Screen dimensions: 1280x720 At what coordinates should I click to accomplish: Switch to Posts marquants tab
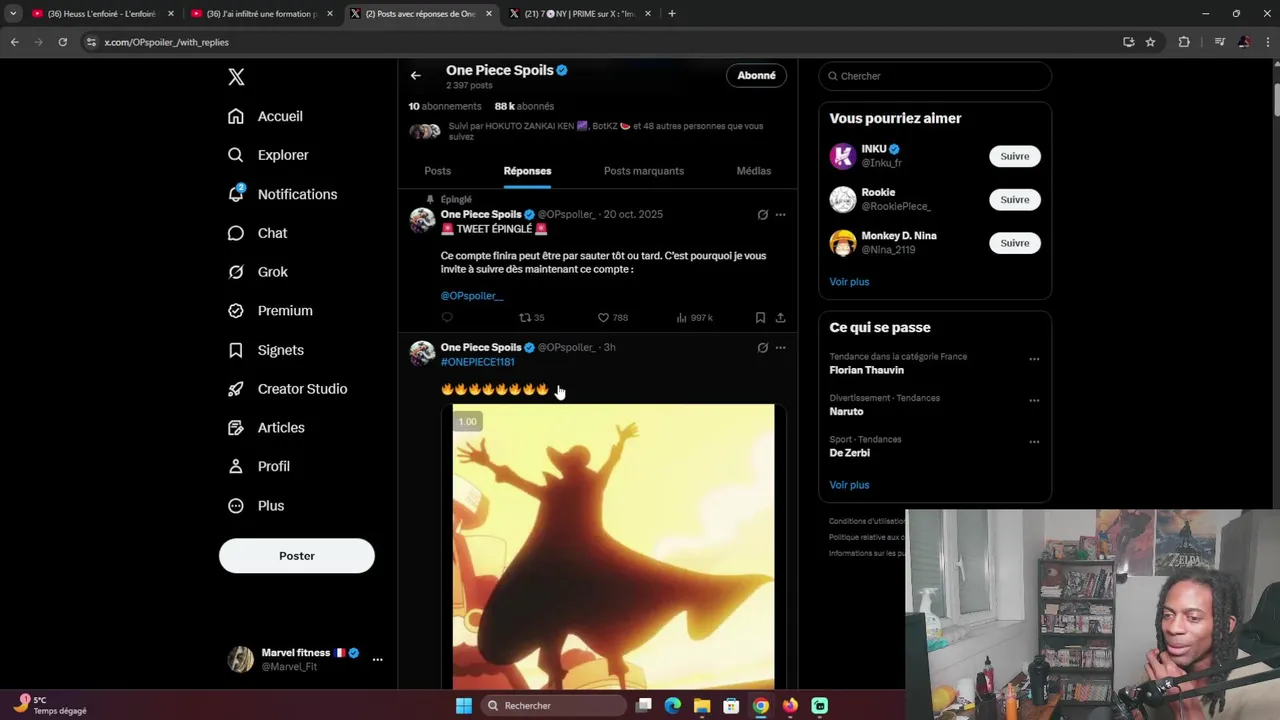644,171
